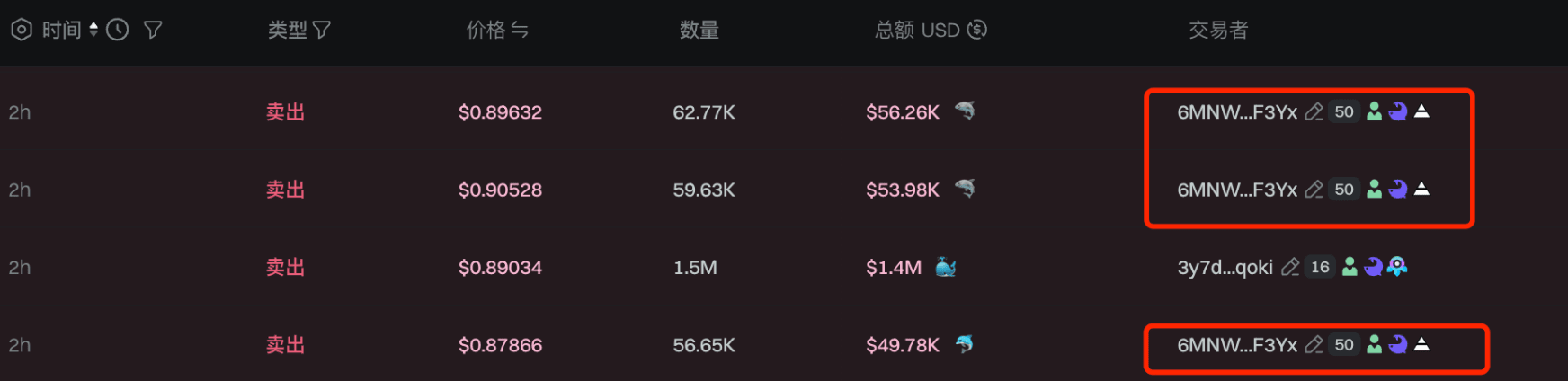The height and width of the screenshot is (381, 1568).
Task: Click the whale emoji next to $1.4M
Action: (946, 267)
